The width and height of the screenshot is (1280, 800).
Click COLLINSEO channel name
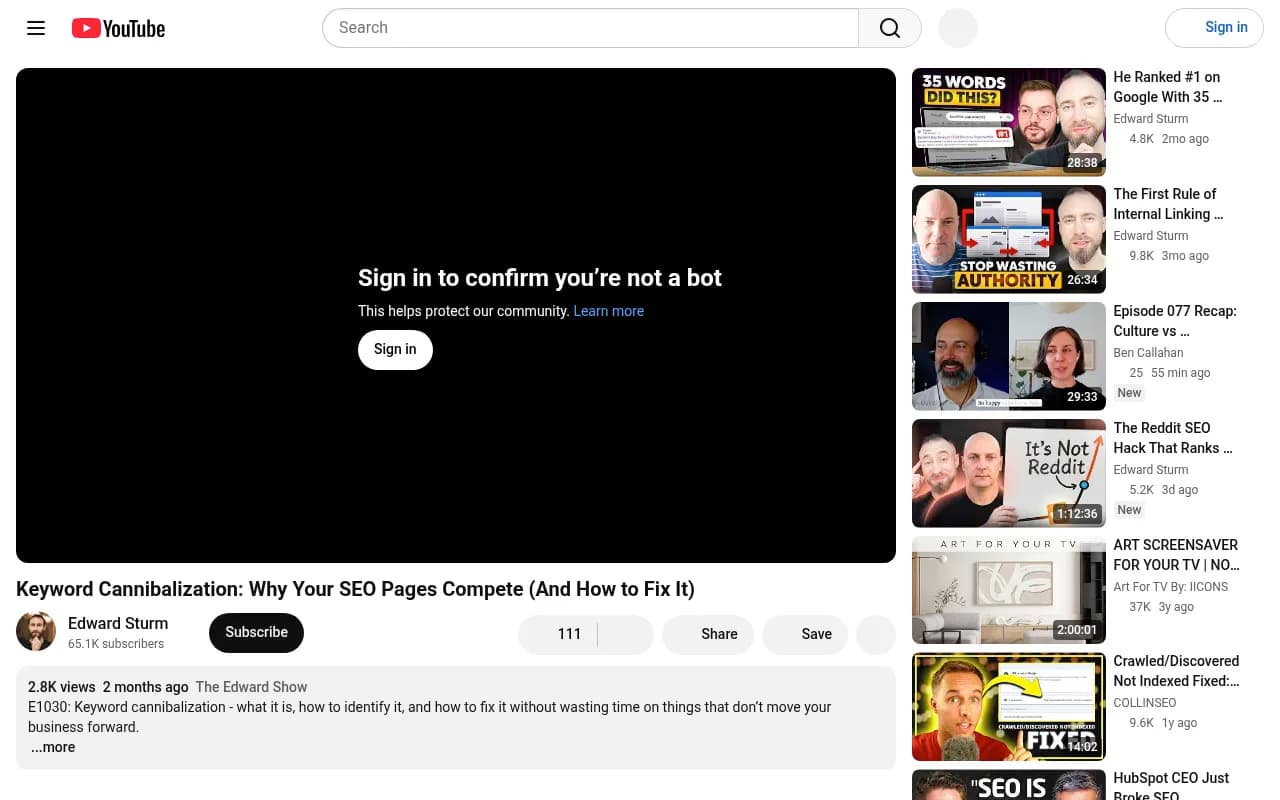tap(1145, 703)
